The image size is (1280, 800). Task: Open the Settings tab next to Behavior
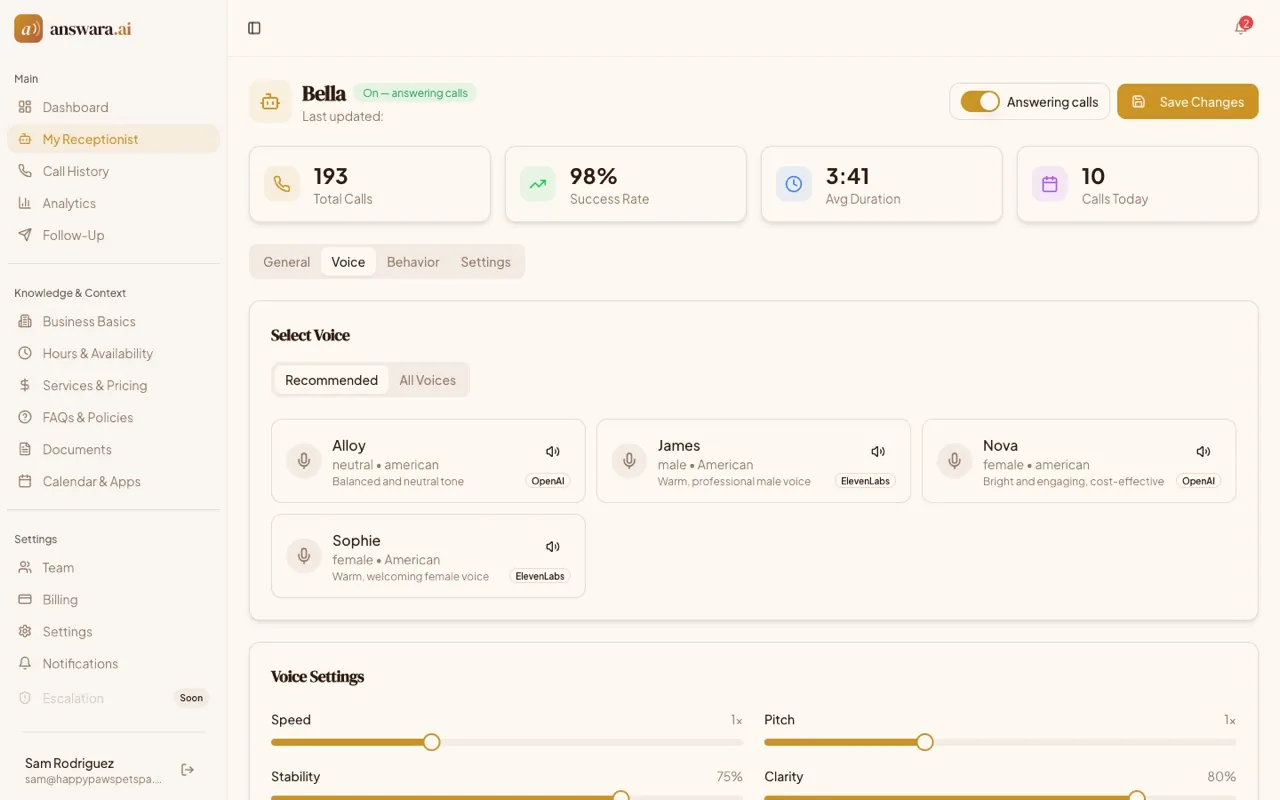[486, 262]
